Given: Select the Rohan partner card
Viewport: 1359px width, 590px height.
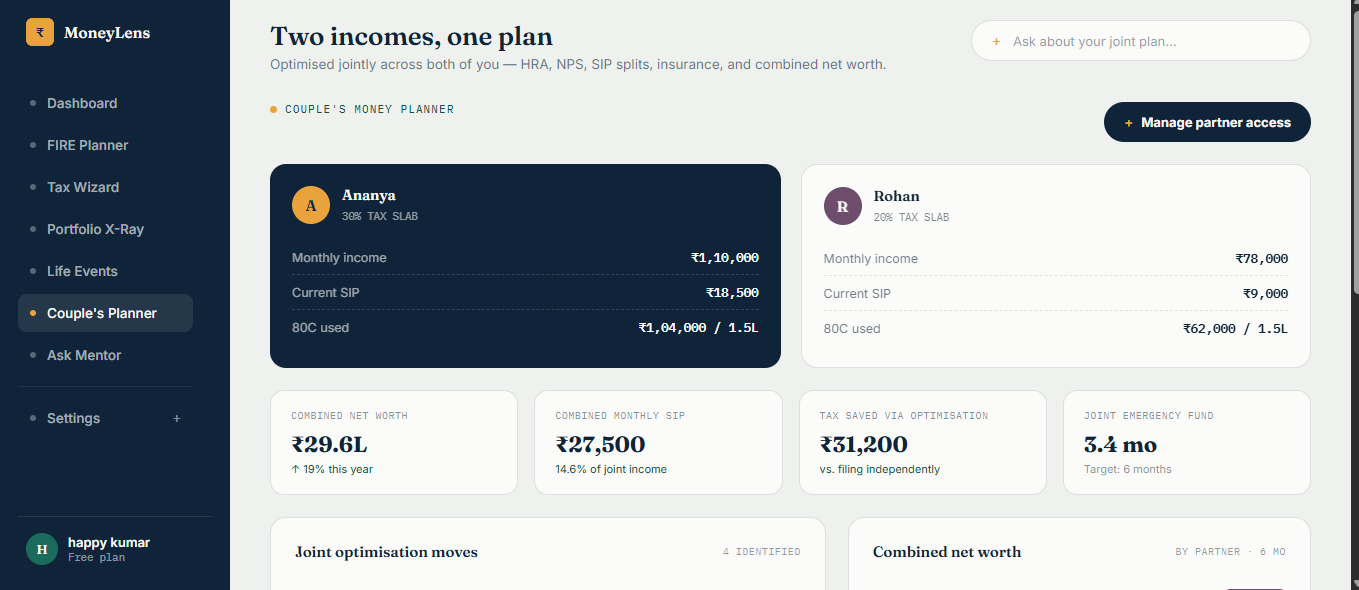Looking at the screenshot, I should click(1056, 266).
